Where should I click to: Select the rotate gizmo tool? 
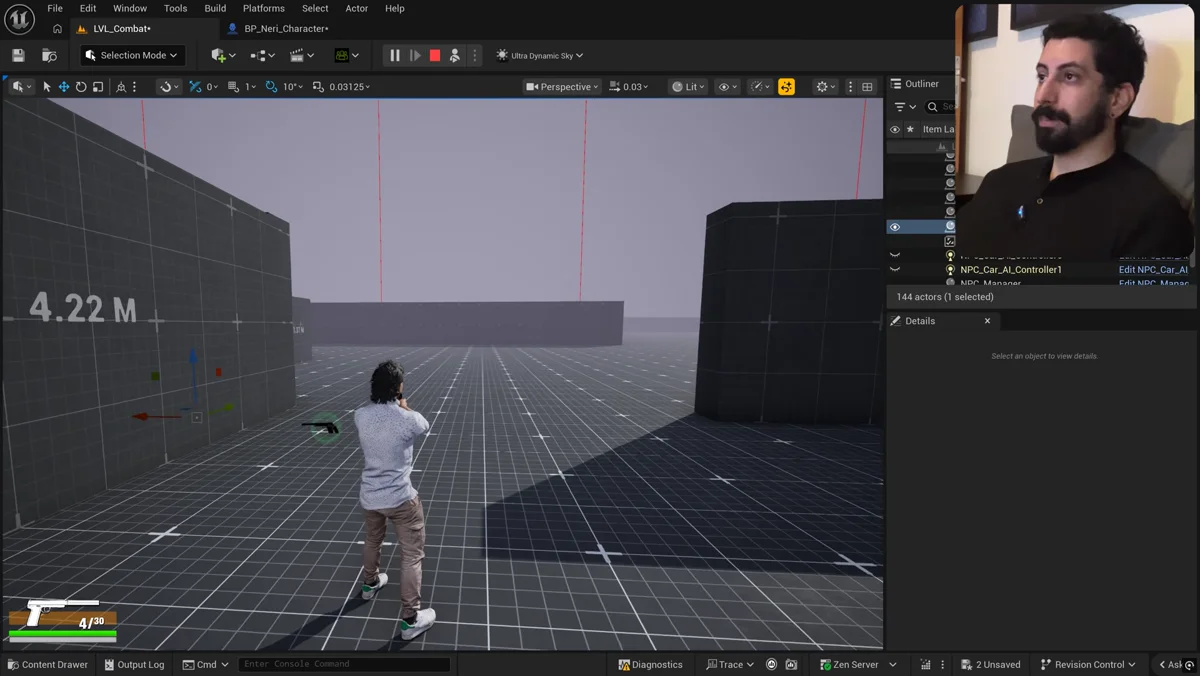tap(81, 87)
